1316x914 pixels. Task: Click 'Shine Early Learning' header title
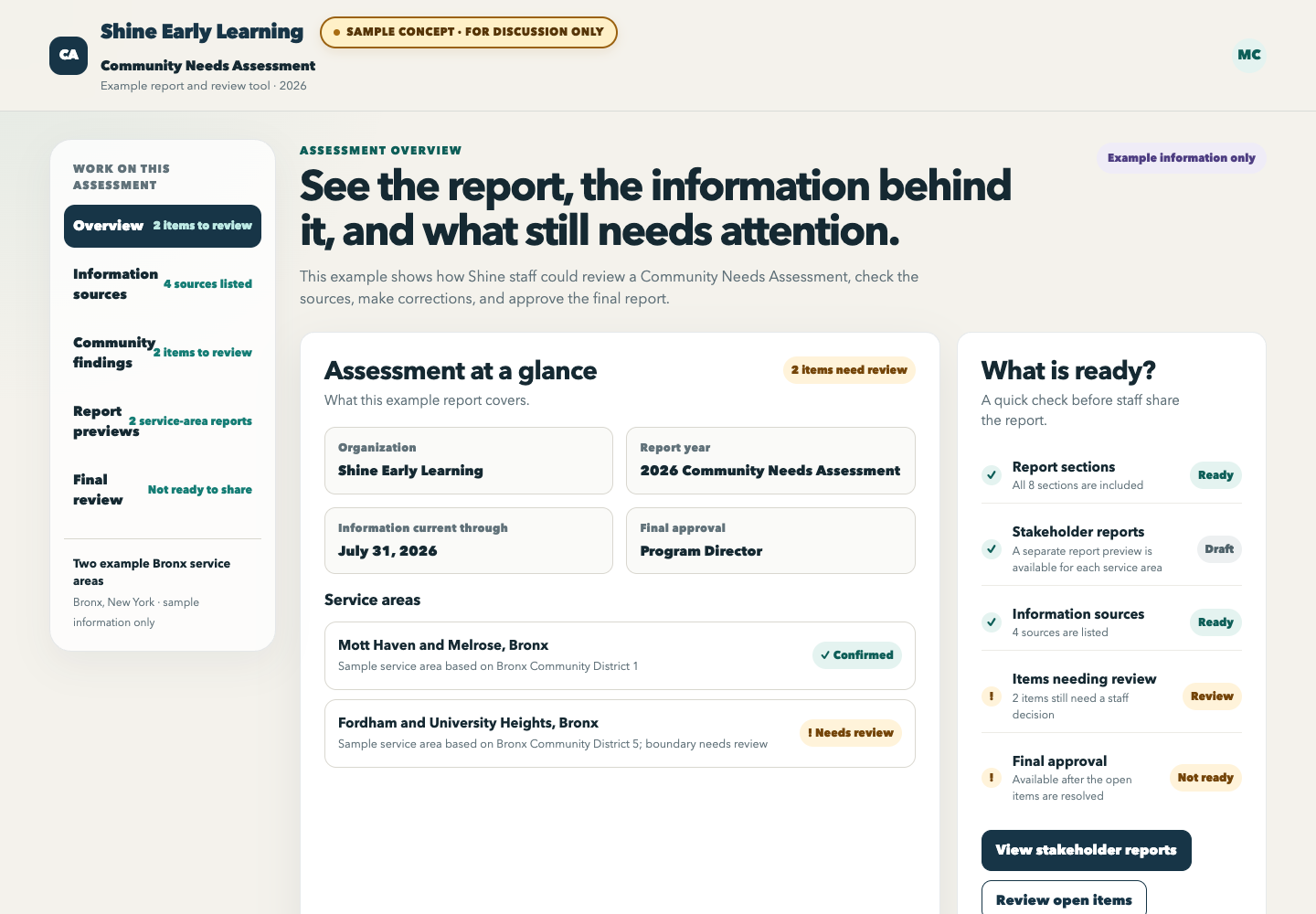202,32
